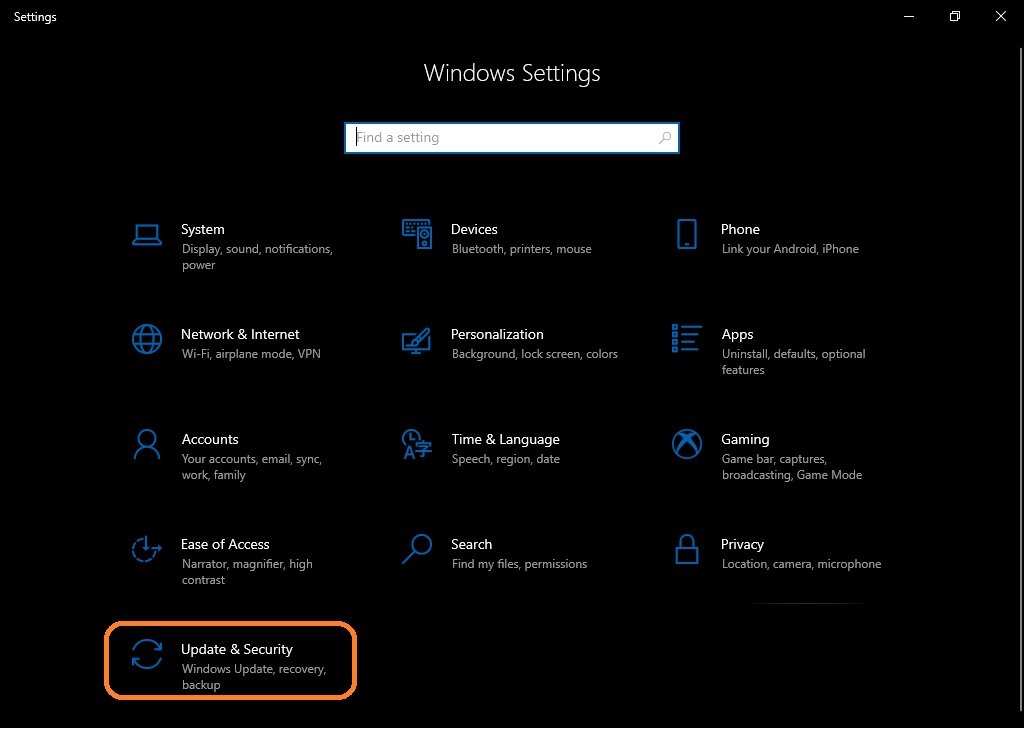Go to the Accounts title

210,439
